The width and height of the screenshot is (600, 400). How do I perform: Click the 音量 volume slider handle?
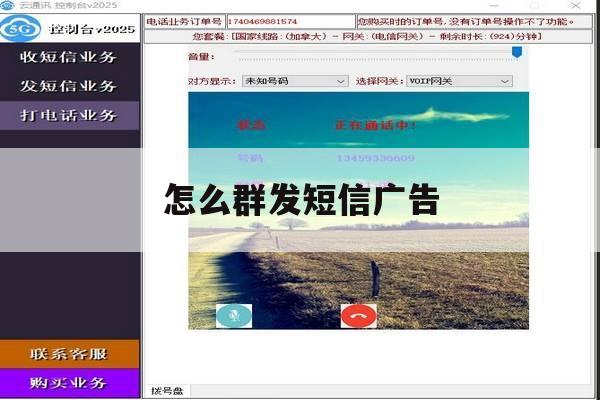(517, 52)
